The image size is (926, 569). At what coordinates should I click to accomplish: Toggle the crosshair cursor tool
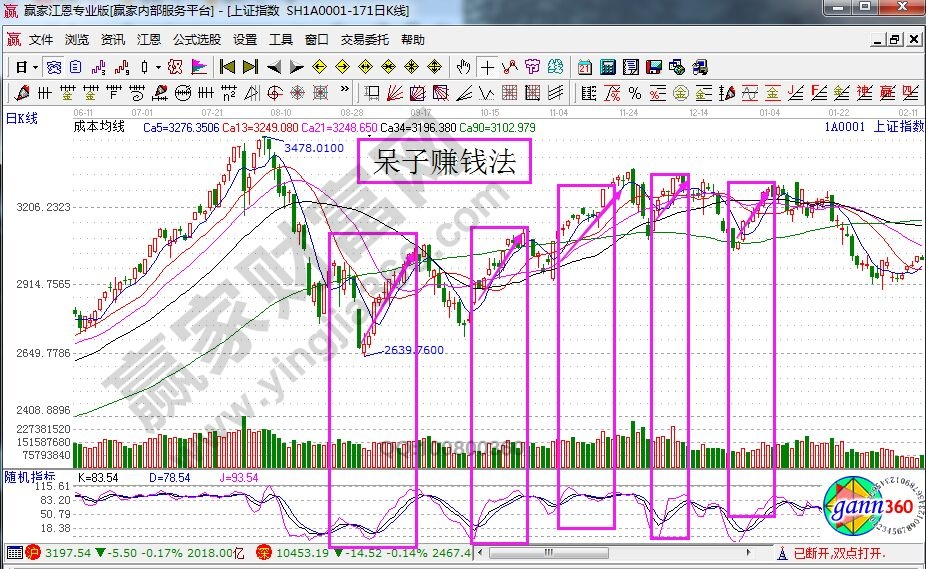click(x=487, y=67)
